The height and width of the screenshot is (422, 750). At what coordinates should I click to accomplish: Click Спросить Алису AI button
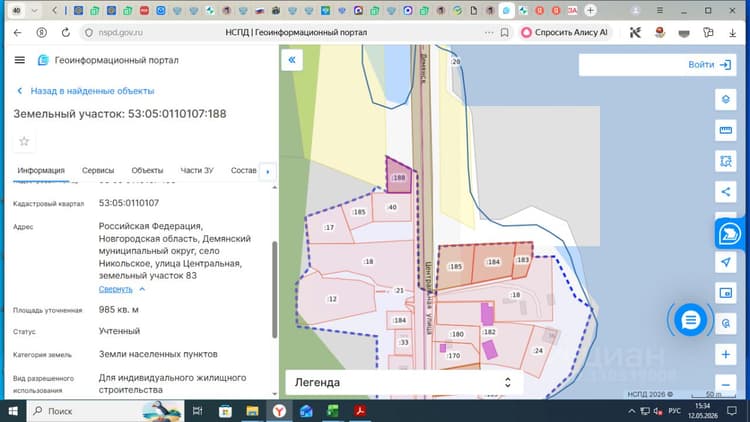pos(565,33)
